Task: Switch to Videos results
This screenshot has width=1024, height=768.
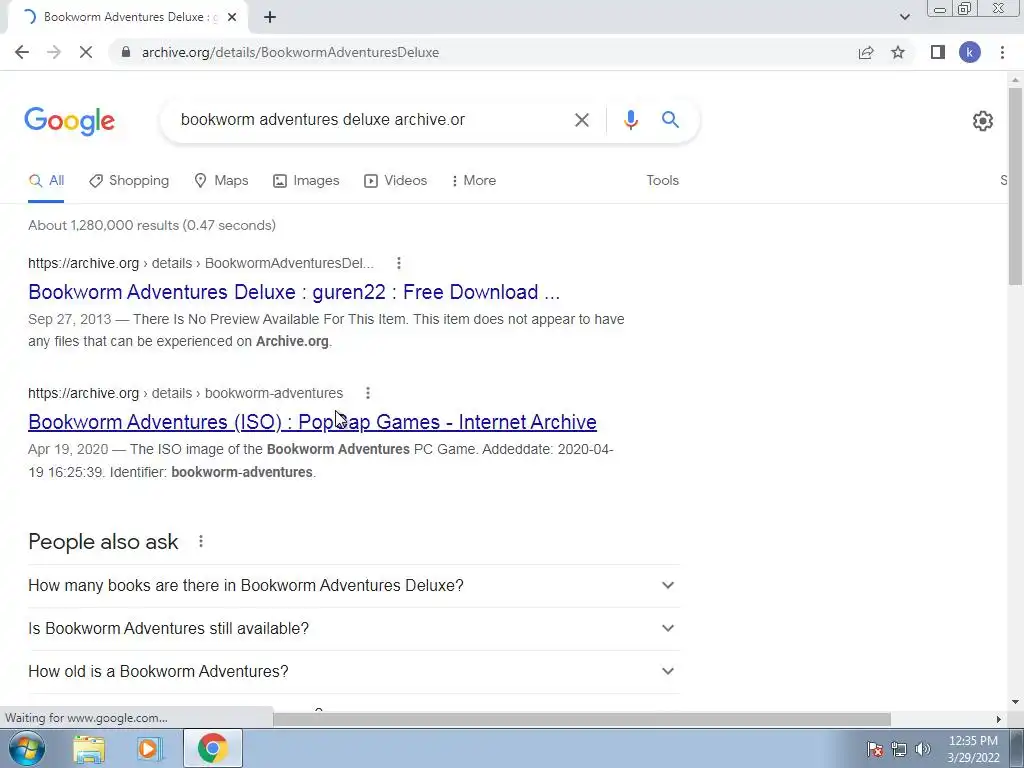Action: point(395,181)
